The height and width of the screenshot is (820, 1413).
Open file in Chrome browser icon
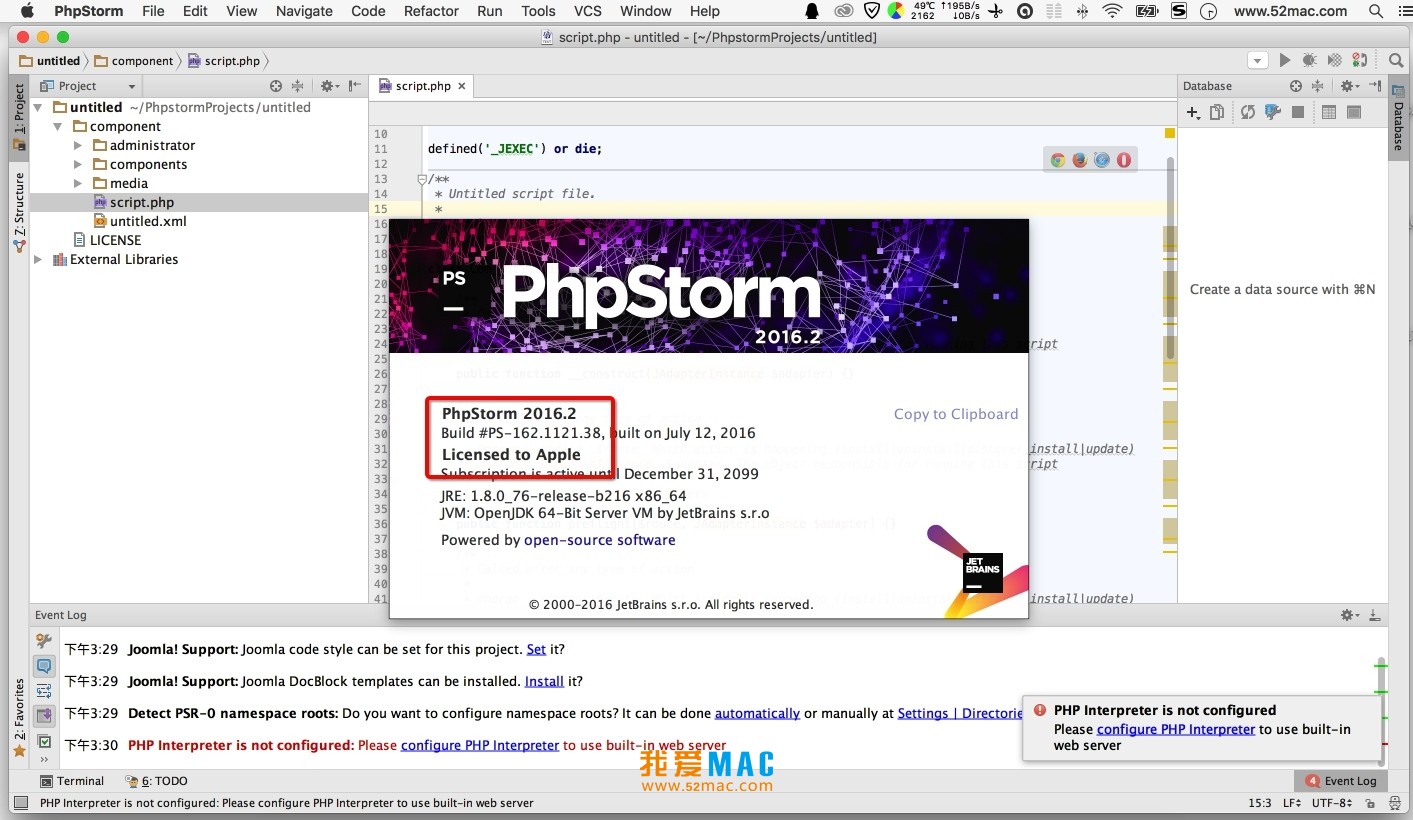pos(1058,160)
